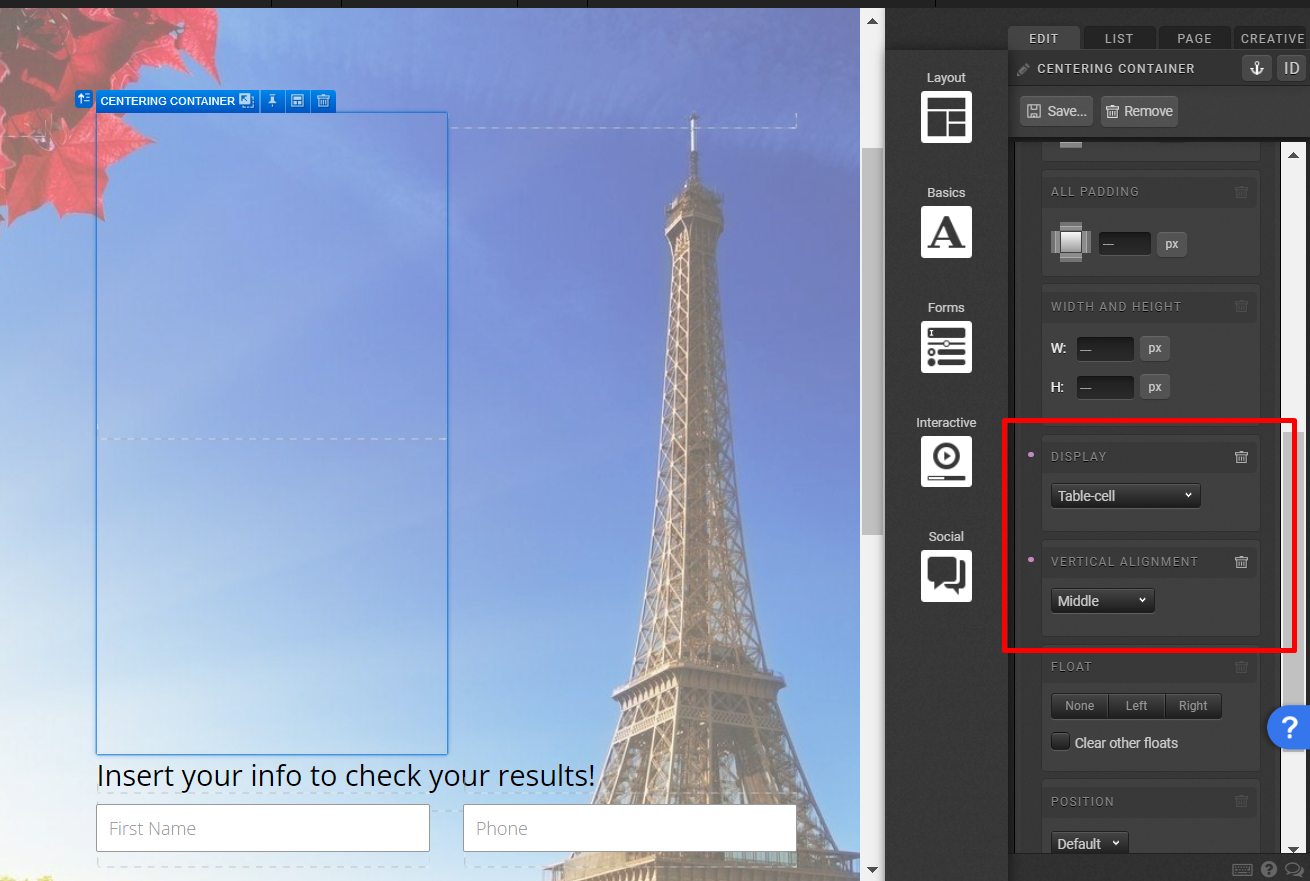The image size is (1310, 881).
Task: Set float to Right
Action: (1193, 706)
